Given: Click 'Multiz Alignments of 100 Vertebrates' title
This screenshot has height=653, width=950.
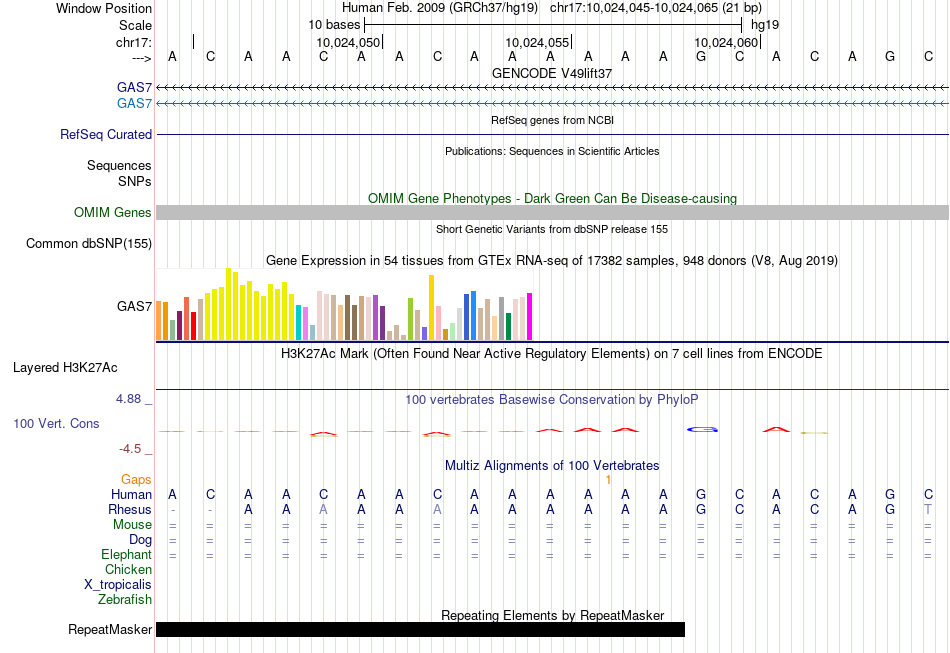Looking at the screenshot, I should [x=552, y=465].
